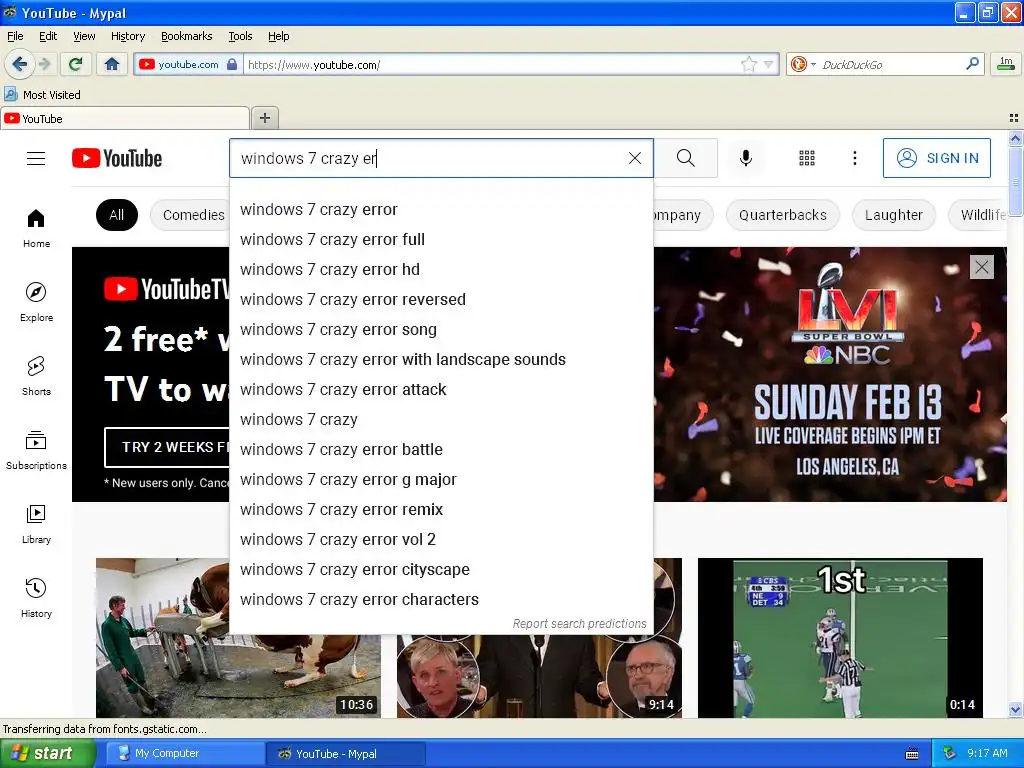Choose suggestion 'windows 7 crazy error song'
This screenshot has height=768, width=1024.
[x=441, y=330]
